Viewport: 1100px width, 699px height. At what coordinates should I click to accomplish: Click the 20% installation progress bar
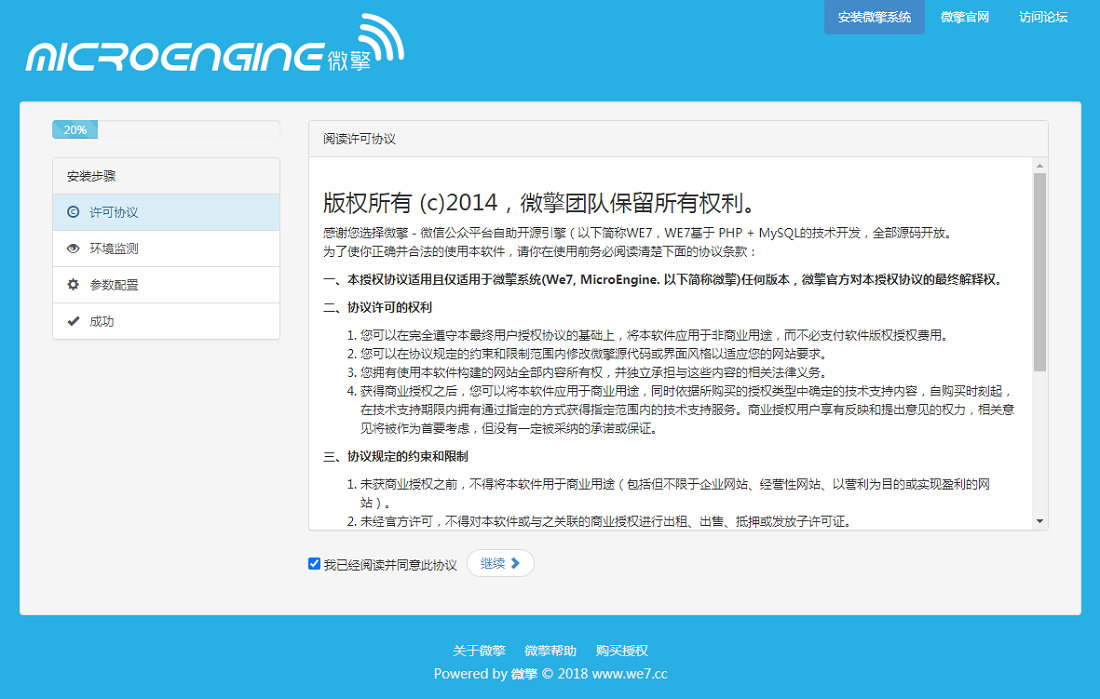click(x=76, y=130)
